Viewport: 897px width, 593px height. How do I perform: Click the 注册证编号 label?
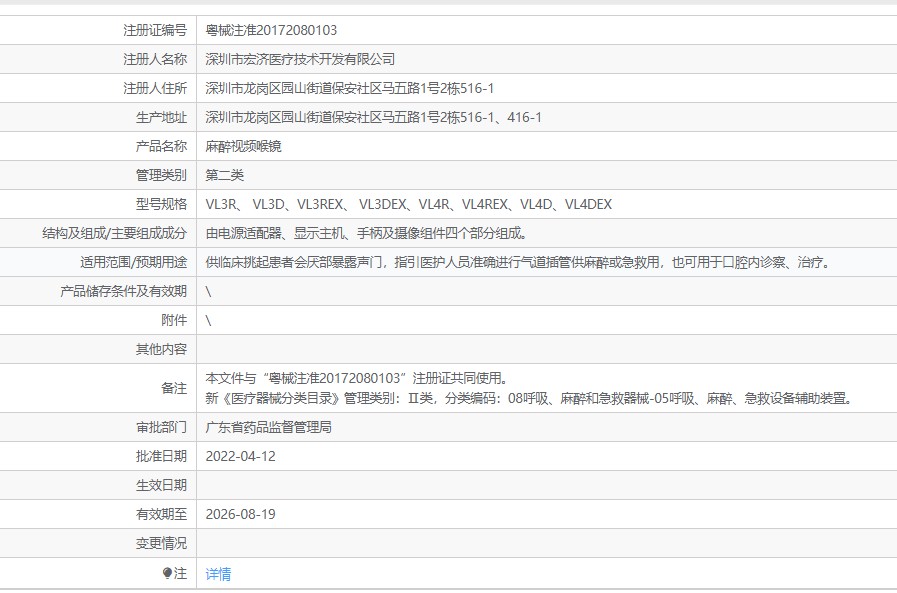point(155,30)
